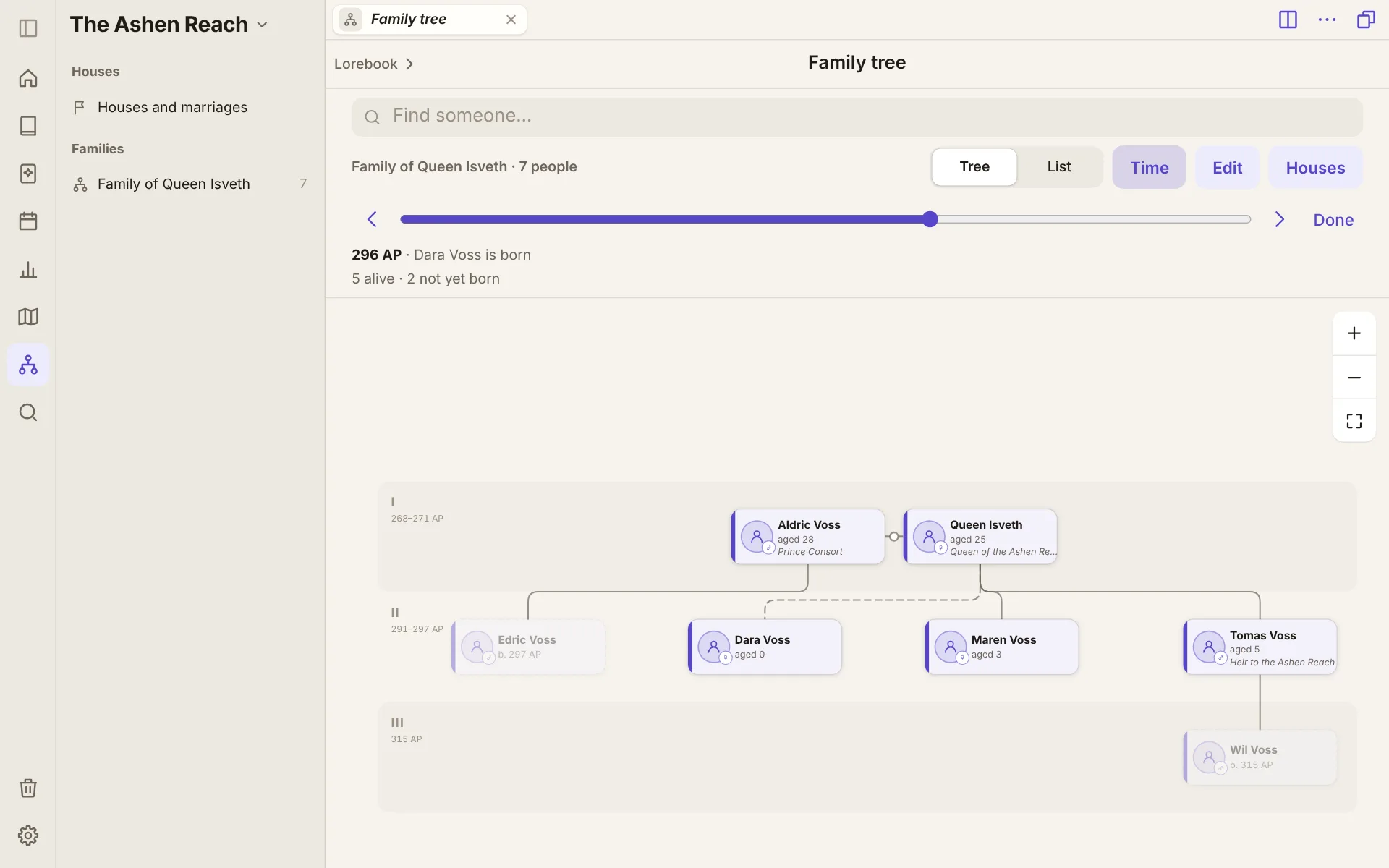The image size is (1389, 868).
Task: Open the settings gear icon
Action: (x=28, y=835)
